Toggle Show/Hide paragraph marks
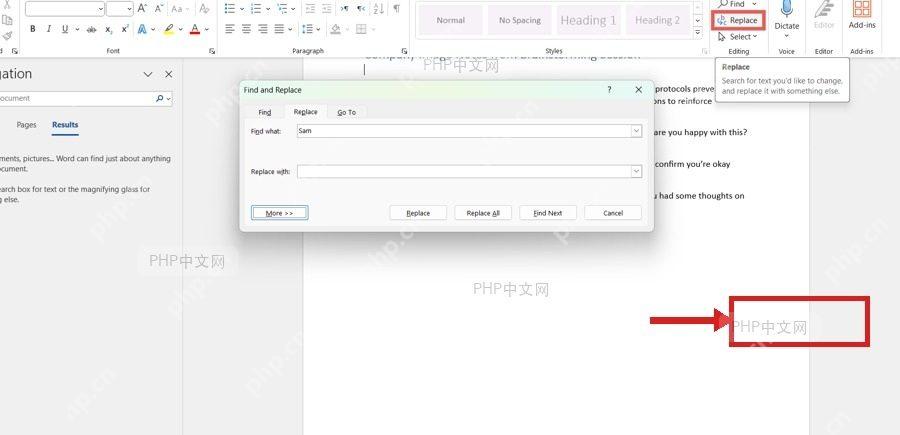Viewport: 900px width, 435px height. [397, 9]
